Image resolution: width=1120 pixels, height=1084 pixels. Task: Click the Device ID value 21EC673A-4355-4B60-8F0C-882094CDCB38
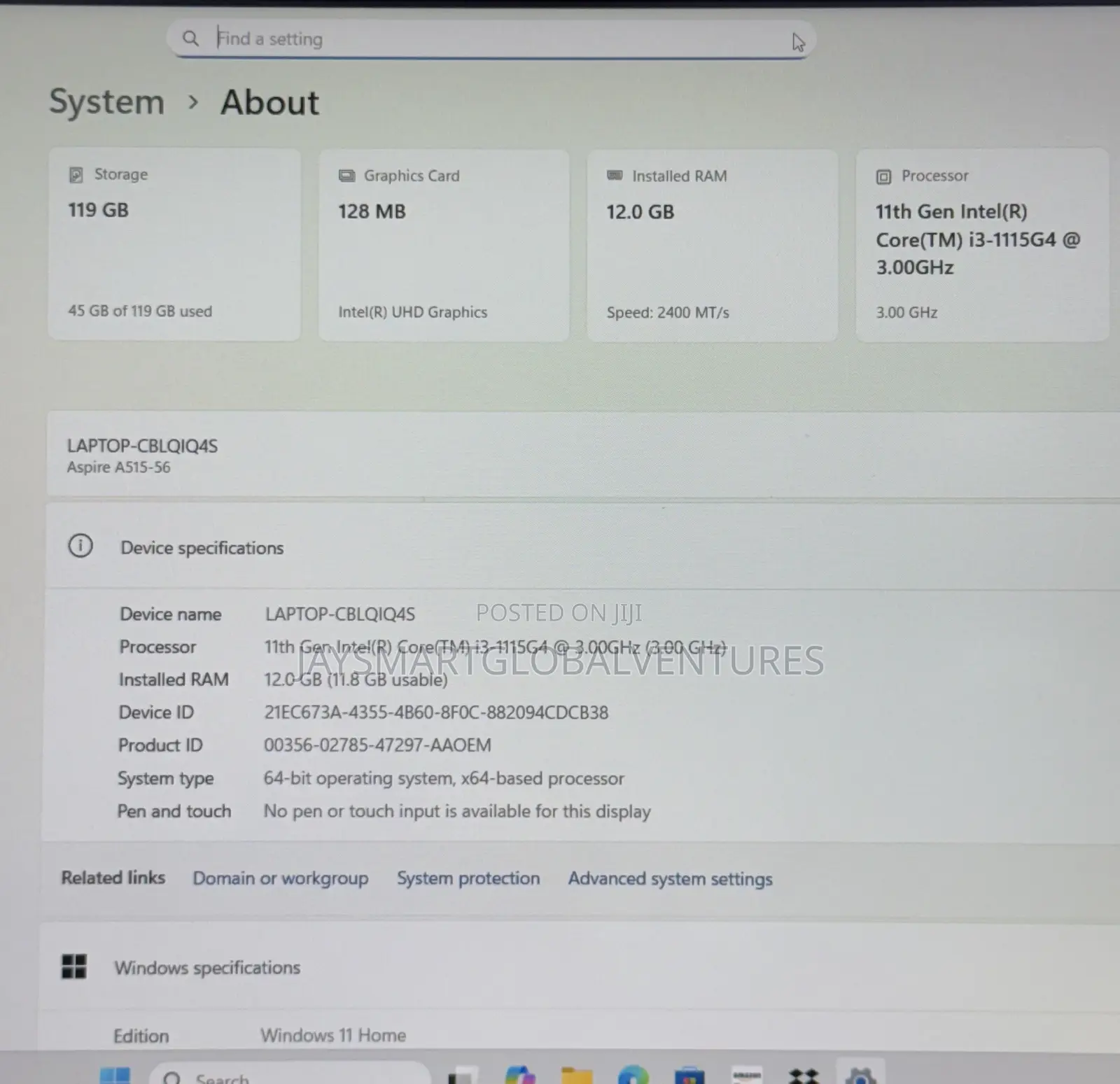tap(436, 712)
